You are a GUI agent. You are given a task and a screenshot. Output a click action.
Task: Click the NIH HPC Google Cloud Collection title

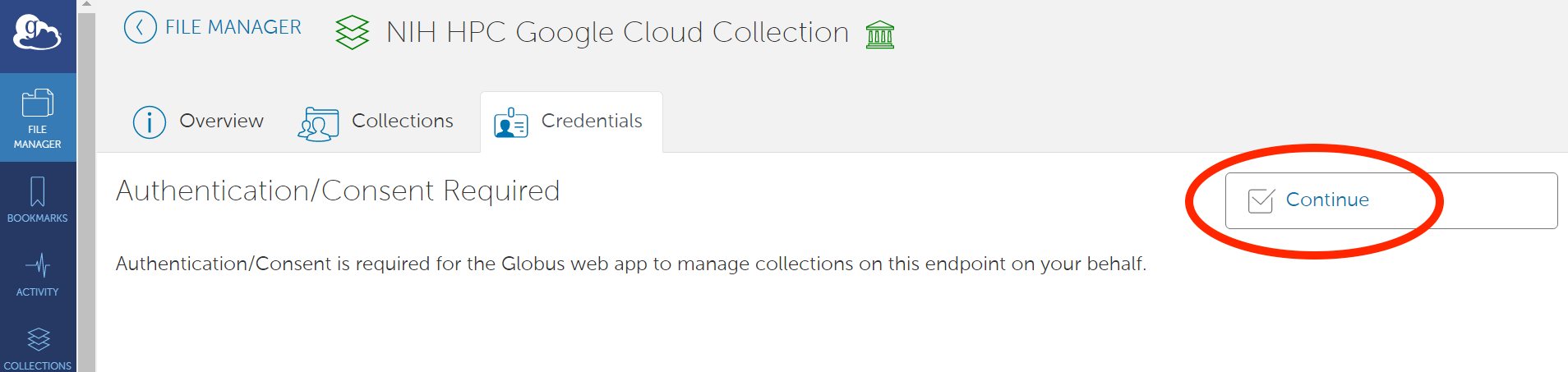point(617,33)
